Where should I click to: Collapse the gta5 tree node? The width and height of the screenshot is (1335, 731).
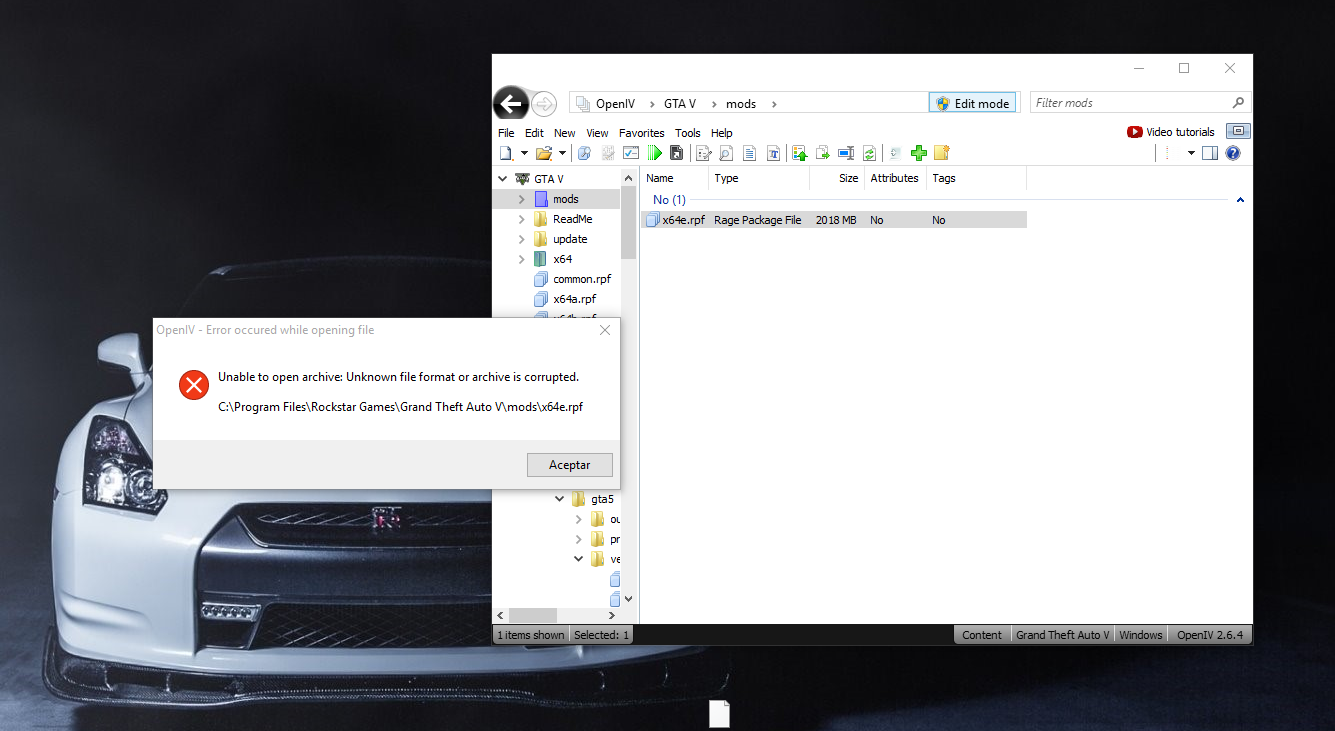pos(560,499)
